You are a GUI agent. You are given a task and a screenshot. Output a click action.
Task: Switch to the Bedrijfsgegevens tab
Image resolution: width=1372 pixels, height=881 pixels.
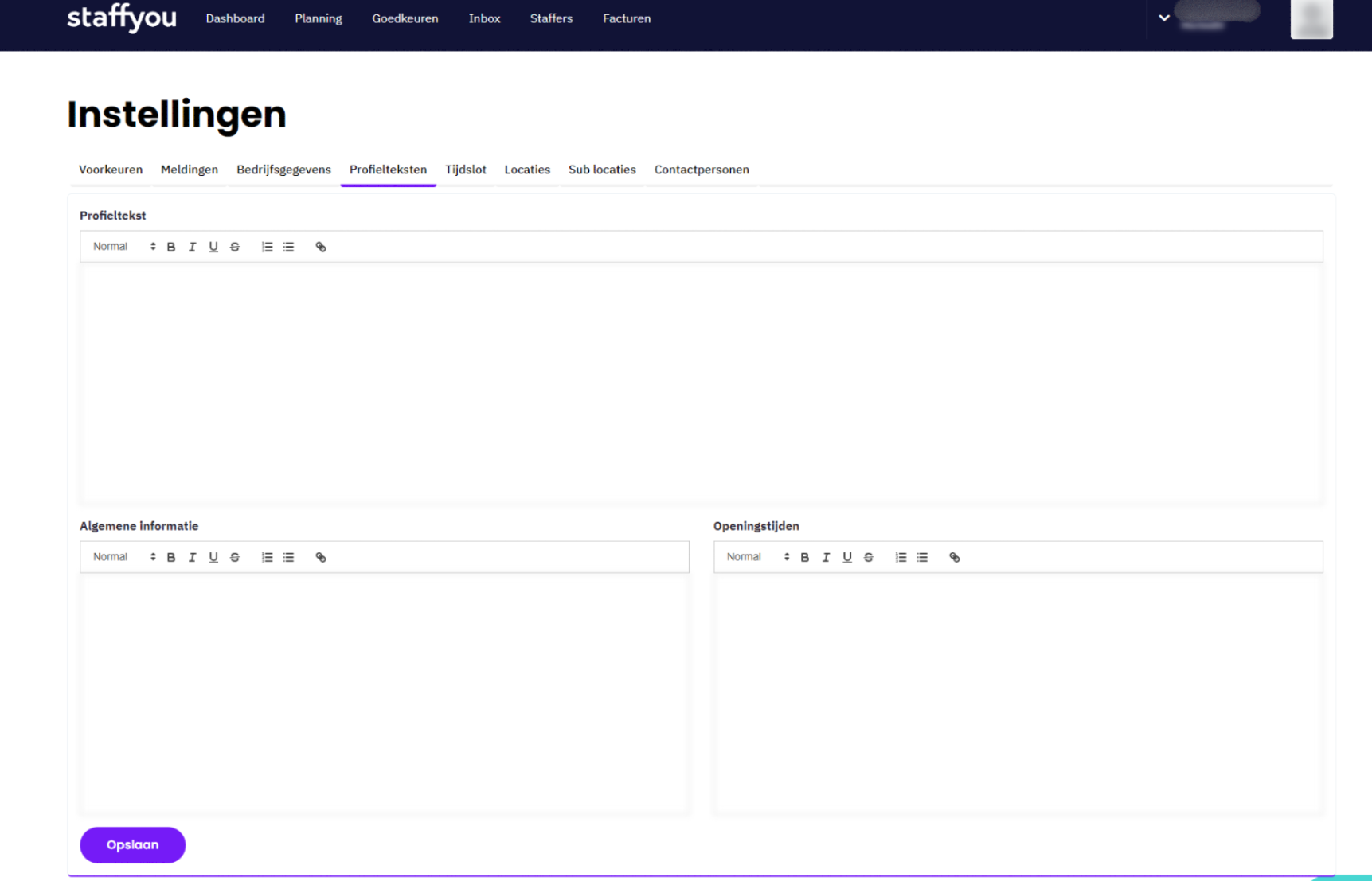click(x=283, y=170)
